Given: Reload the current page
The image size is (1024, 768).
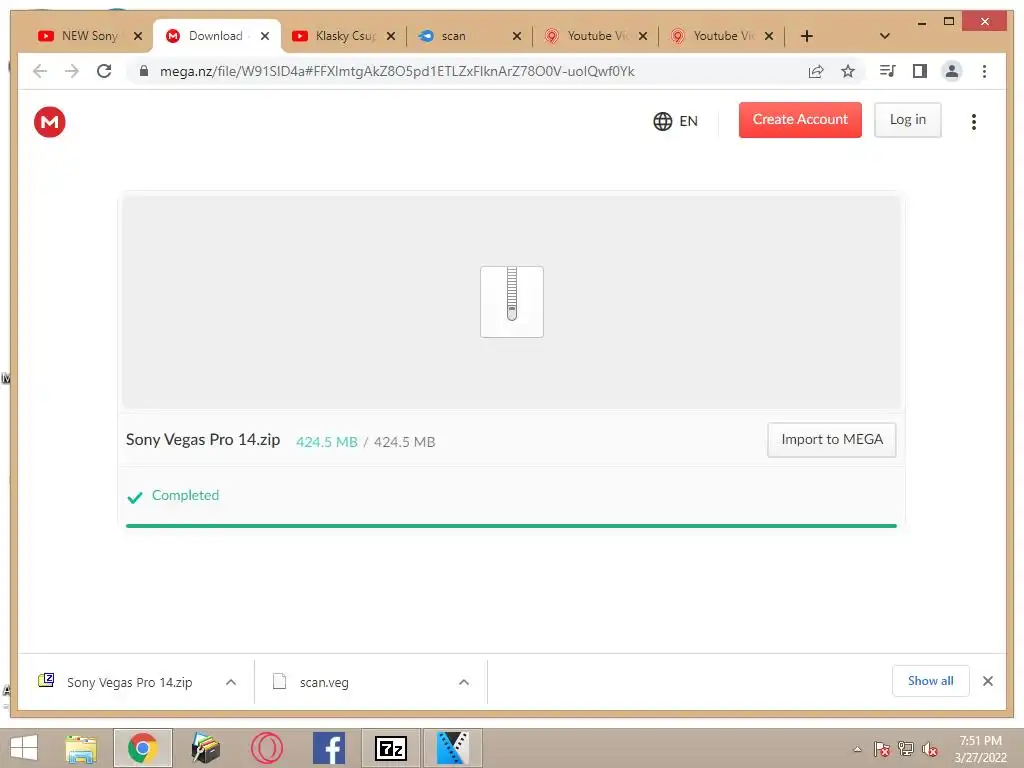Looking at the screenshot, I should (104, 71).
